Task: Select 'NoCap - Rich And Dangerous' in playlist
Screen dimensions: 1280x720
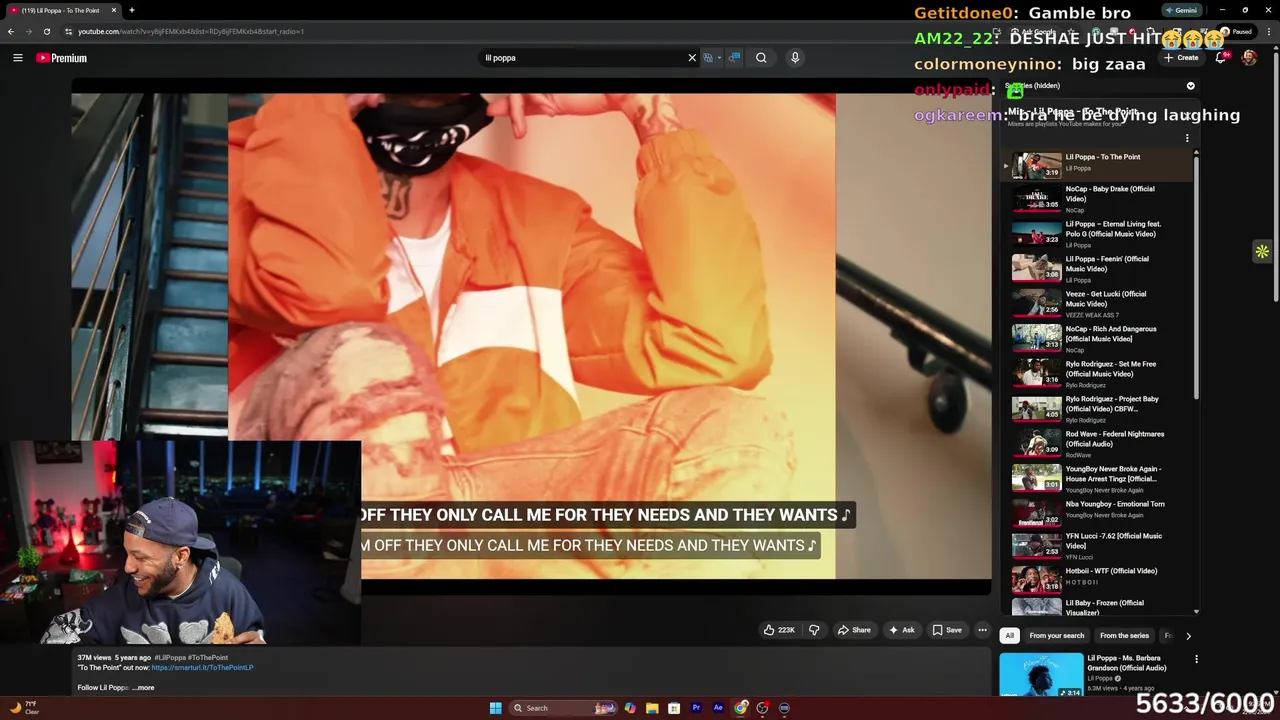Action: click(x=1095, y=339)
